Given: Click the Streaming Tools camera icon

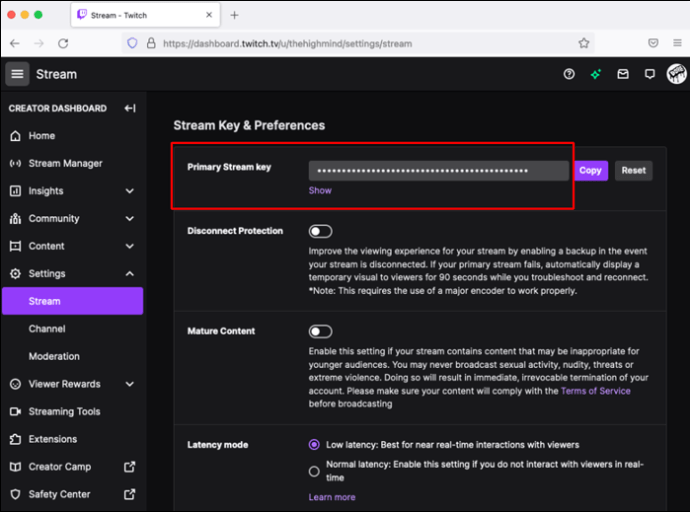Looking at the screenshot, I should 15,412.
